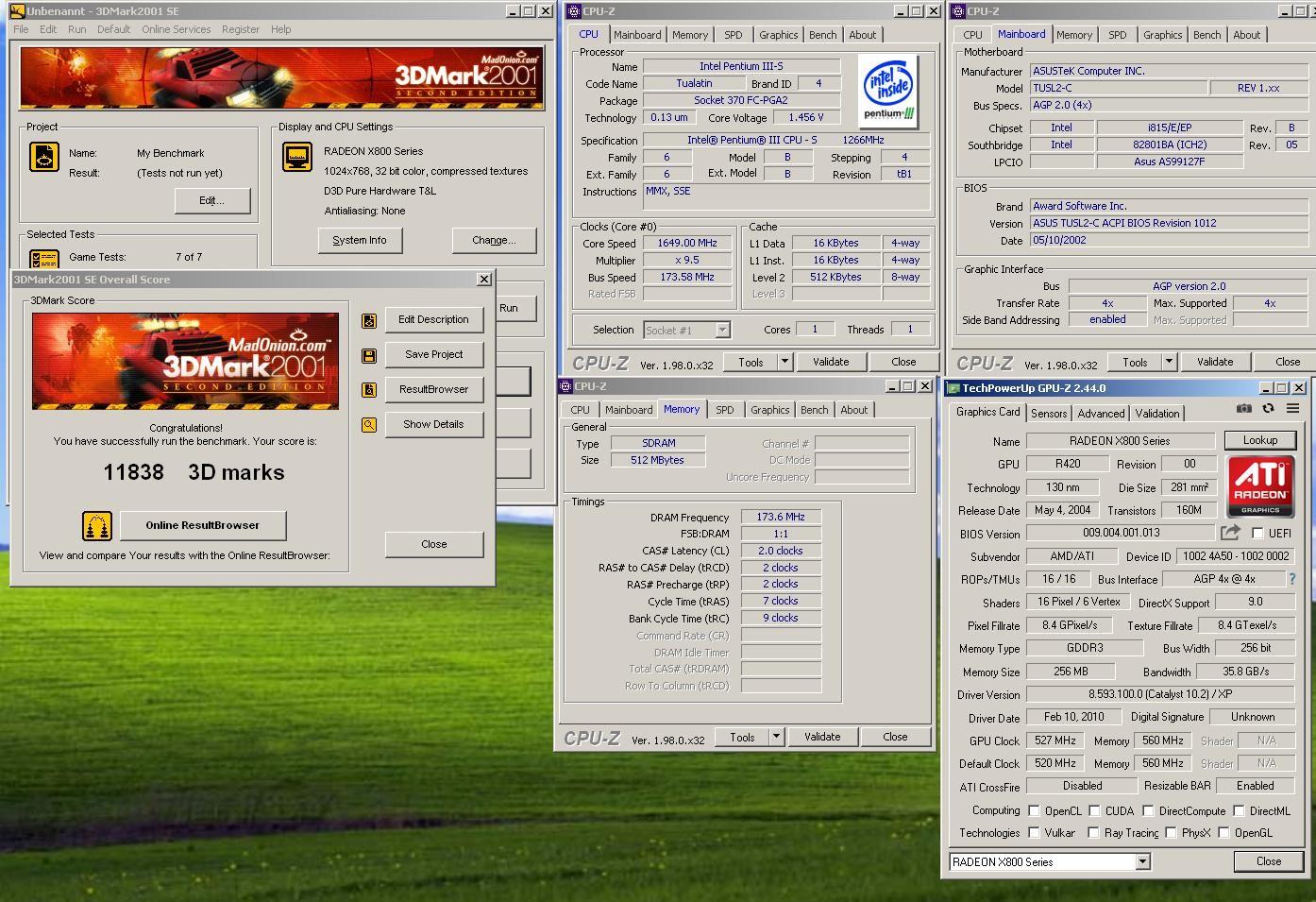Click the Project icon in 3DMark2001
This screenshot has width=1316, height=902.
pyautogui.click(x=44, y=156)
